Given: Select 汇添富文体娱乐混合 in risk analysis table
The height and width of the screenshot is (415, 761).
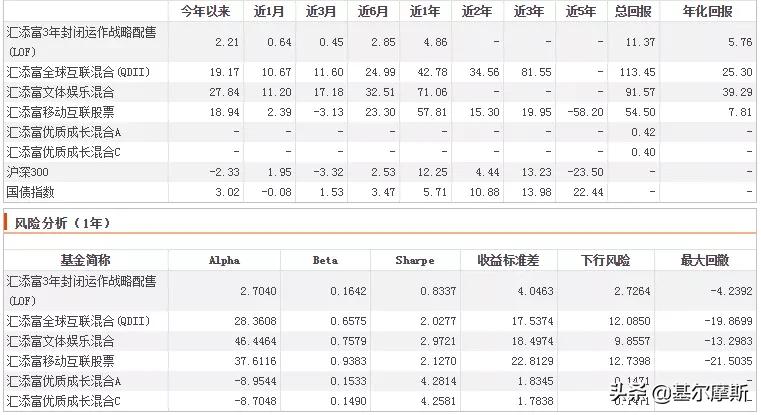Looking at the screenshot, I should point(60,341).
